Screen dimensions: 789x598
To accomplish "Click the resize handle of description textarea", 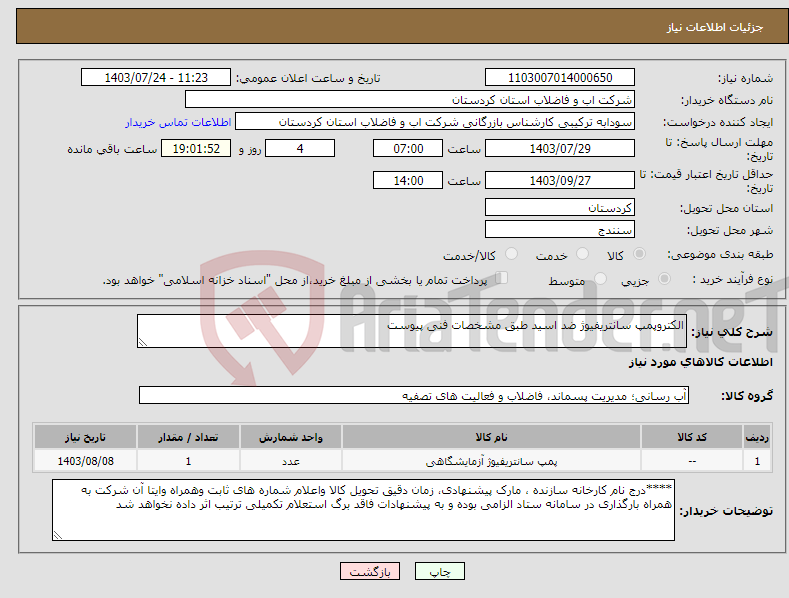I will [x=143, y=342].
